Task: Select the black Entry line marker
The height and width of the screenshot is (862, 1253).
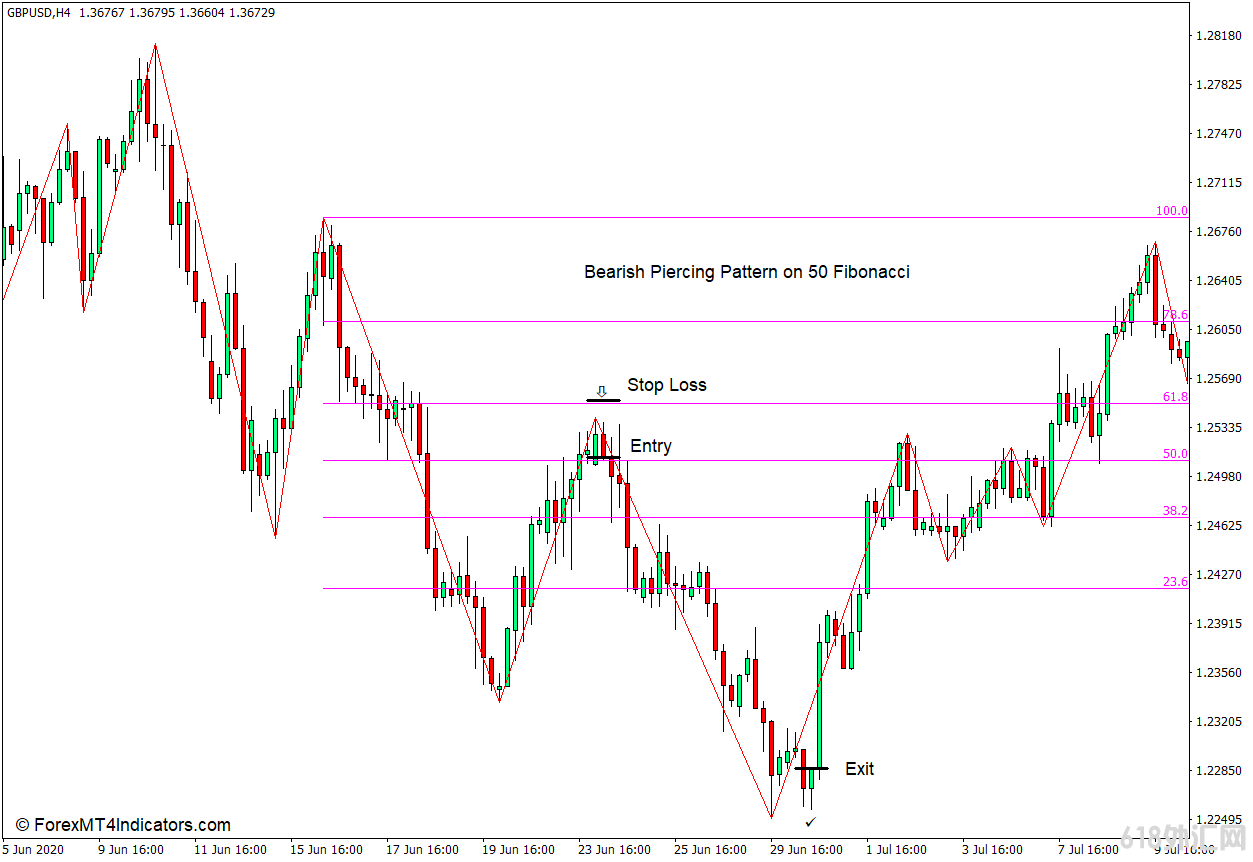Action: click(x=603, y=457)
